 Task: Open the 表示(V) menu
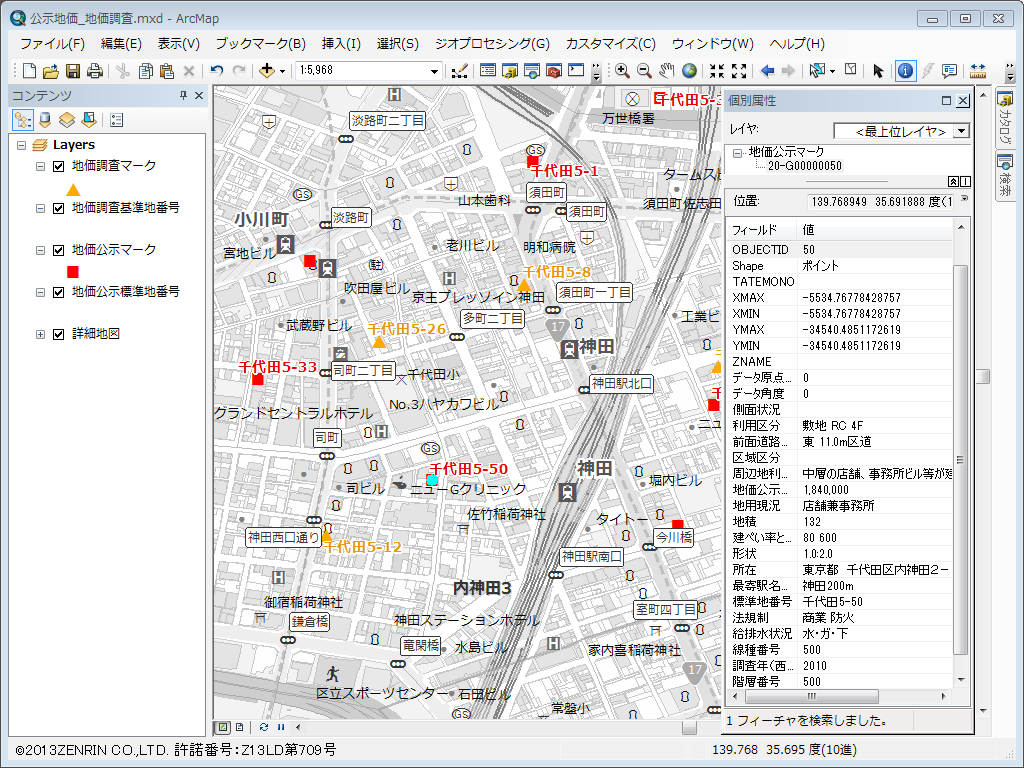178,44
